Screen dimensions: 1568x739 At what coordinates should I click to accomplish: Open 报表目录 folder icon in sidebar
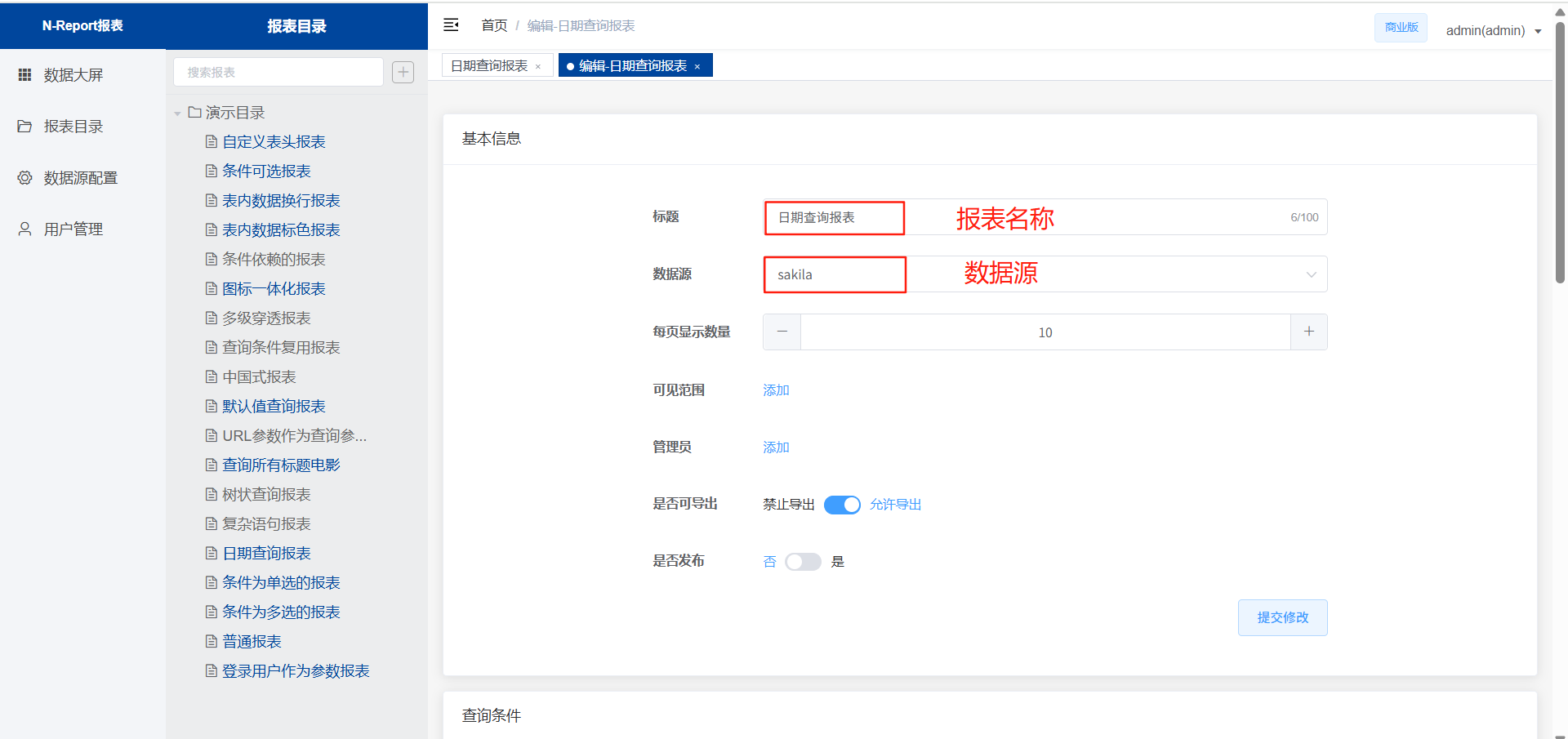(x=25, y=127)
